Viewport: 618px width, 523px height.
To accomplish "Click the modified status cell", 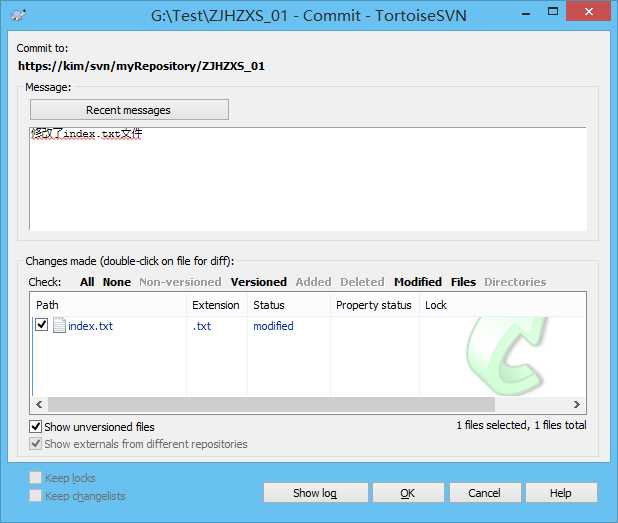I will pyautogui.click(x=273, y=326).
